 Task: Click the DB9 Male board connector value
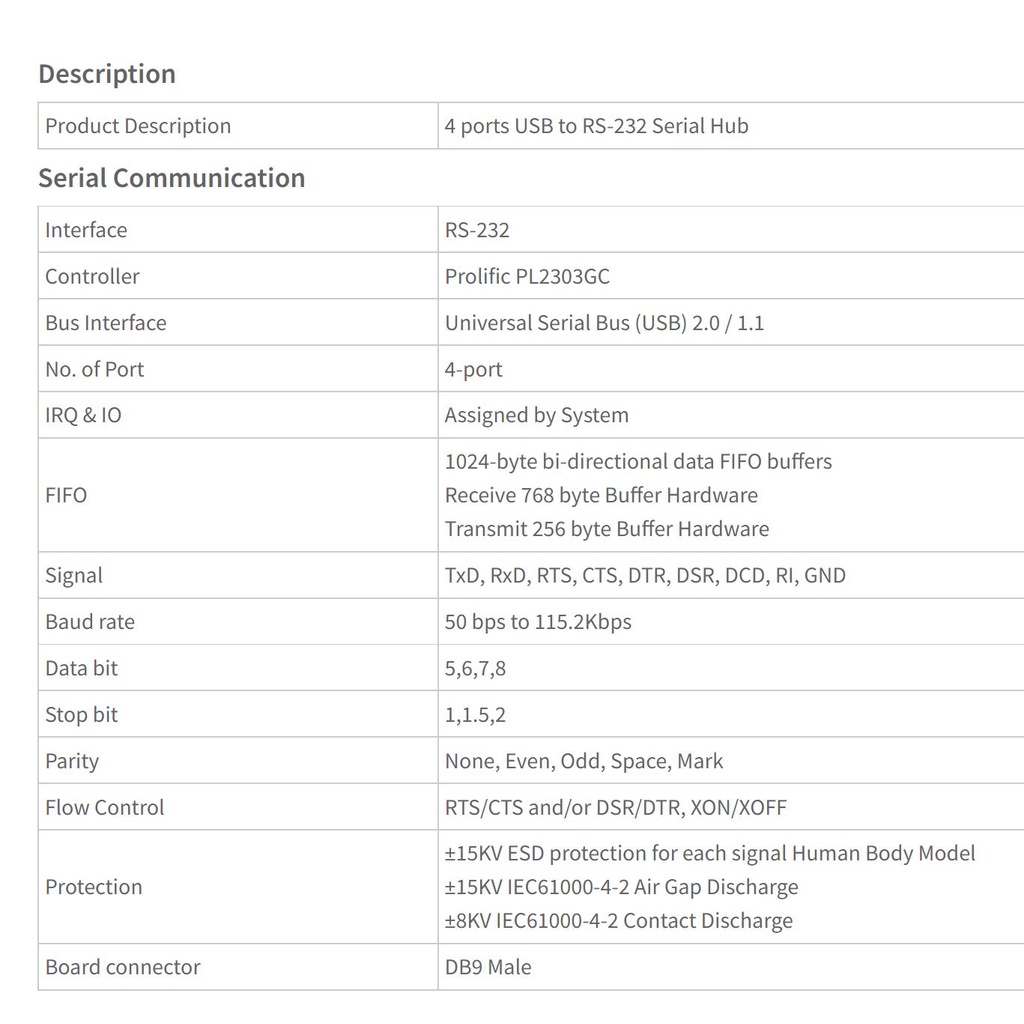pyautogui.click(x=488, y=967)
